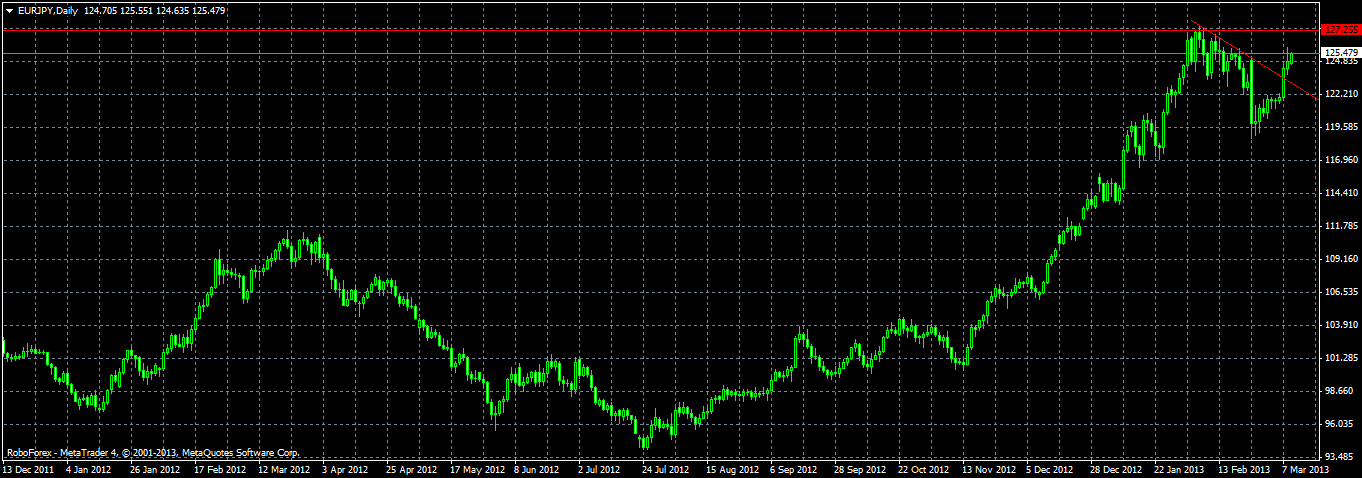The image size is (1362, 478).
Task: Click the small triangle beside EURJPY,Daily
Action: (9, 10)
